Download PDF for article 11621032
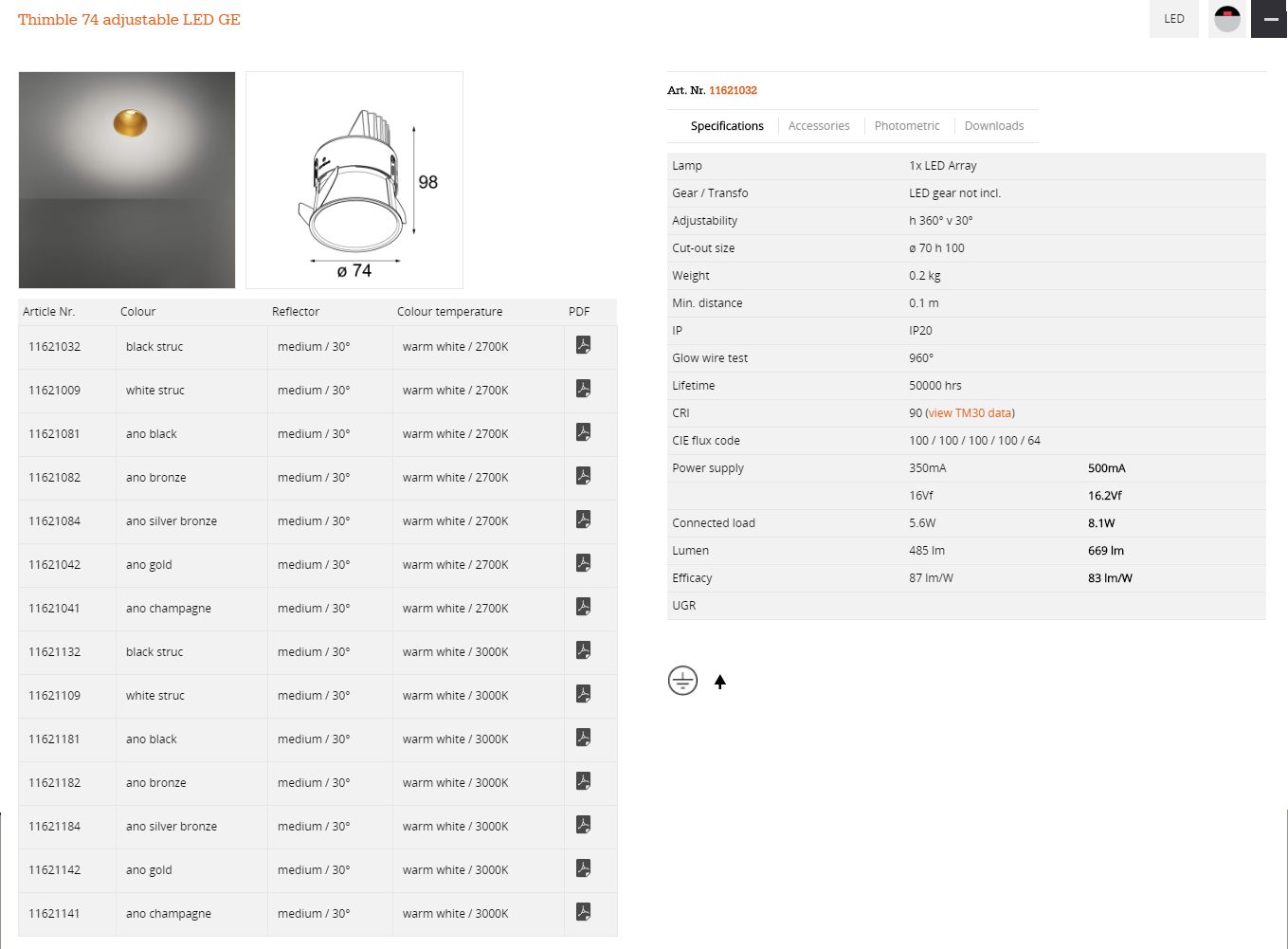 click(x=582, y=345)
